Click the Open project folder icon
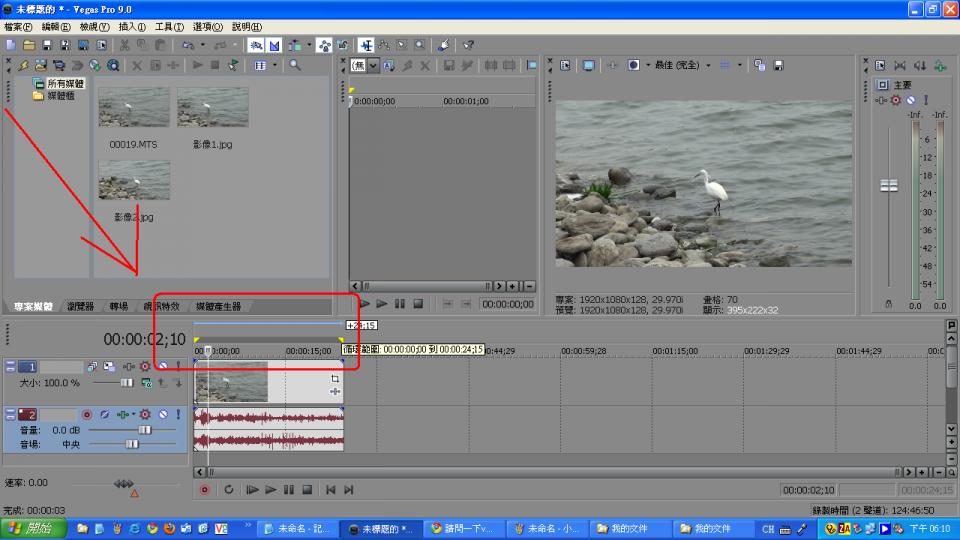Image resolution: width=960 pixels, height=540 pixels. click(x=28, y=45)
